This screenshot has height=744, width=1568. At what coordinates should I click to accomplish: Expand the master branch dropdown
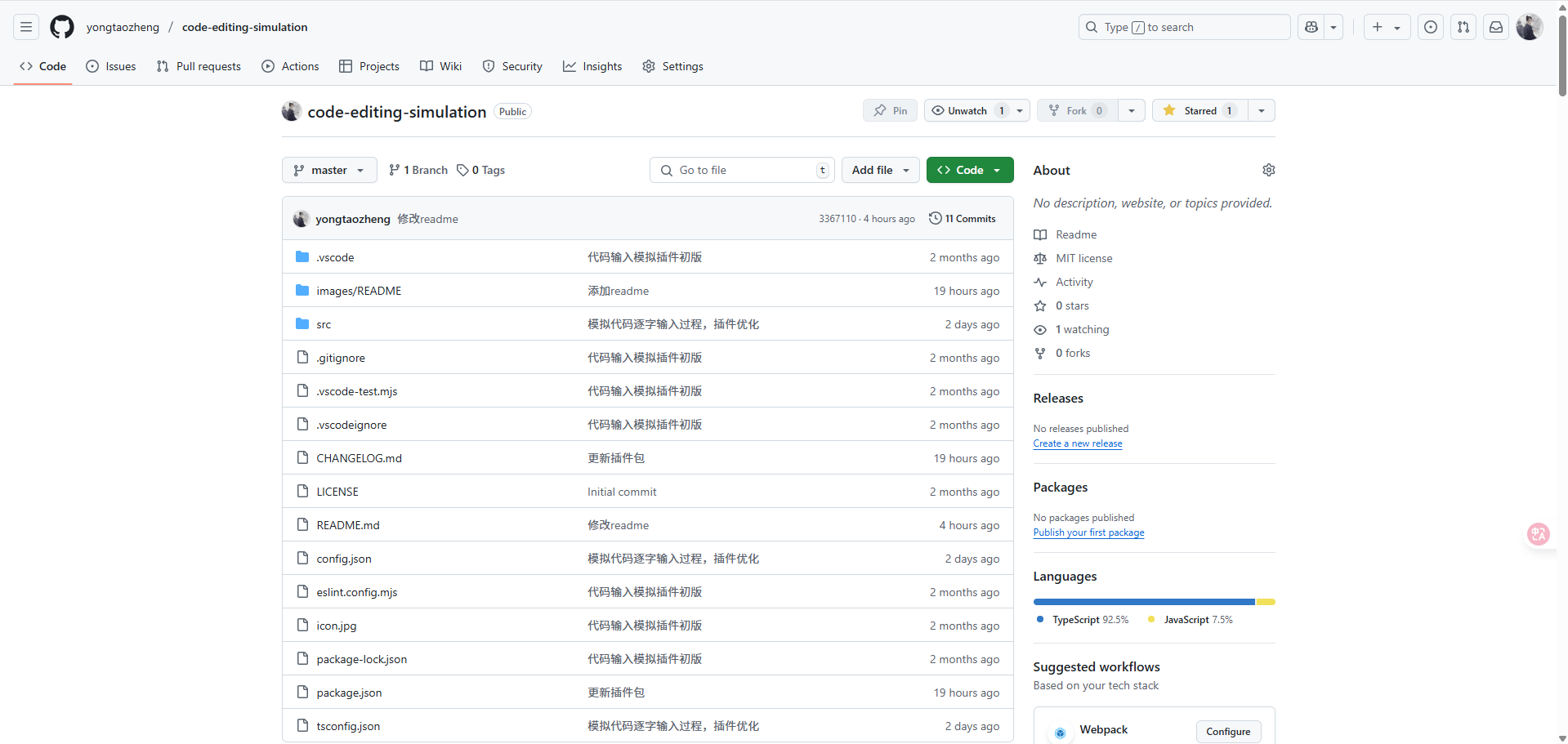click(329, 170)
